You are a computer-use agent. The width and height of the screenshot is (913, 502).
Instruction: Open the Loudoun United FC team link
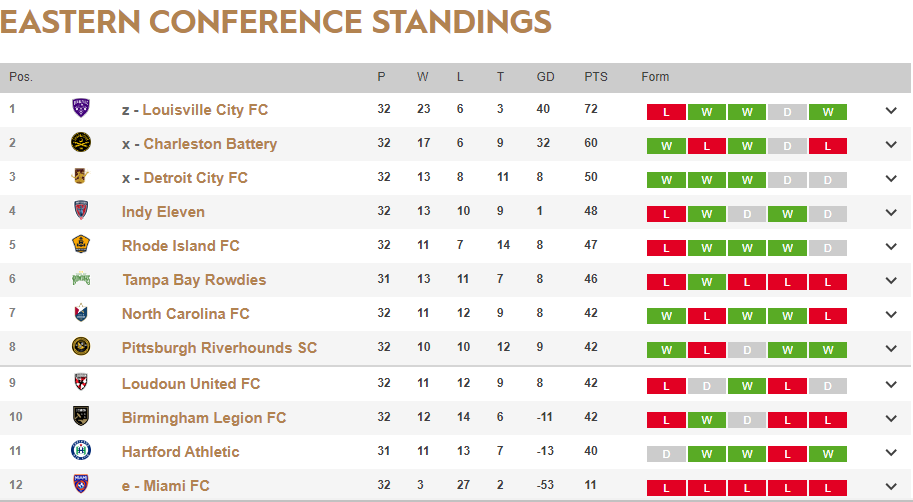[x=191, y=383]
